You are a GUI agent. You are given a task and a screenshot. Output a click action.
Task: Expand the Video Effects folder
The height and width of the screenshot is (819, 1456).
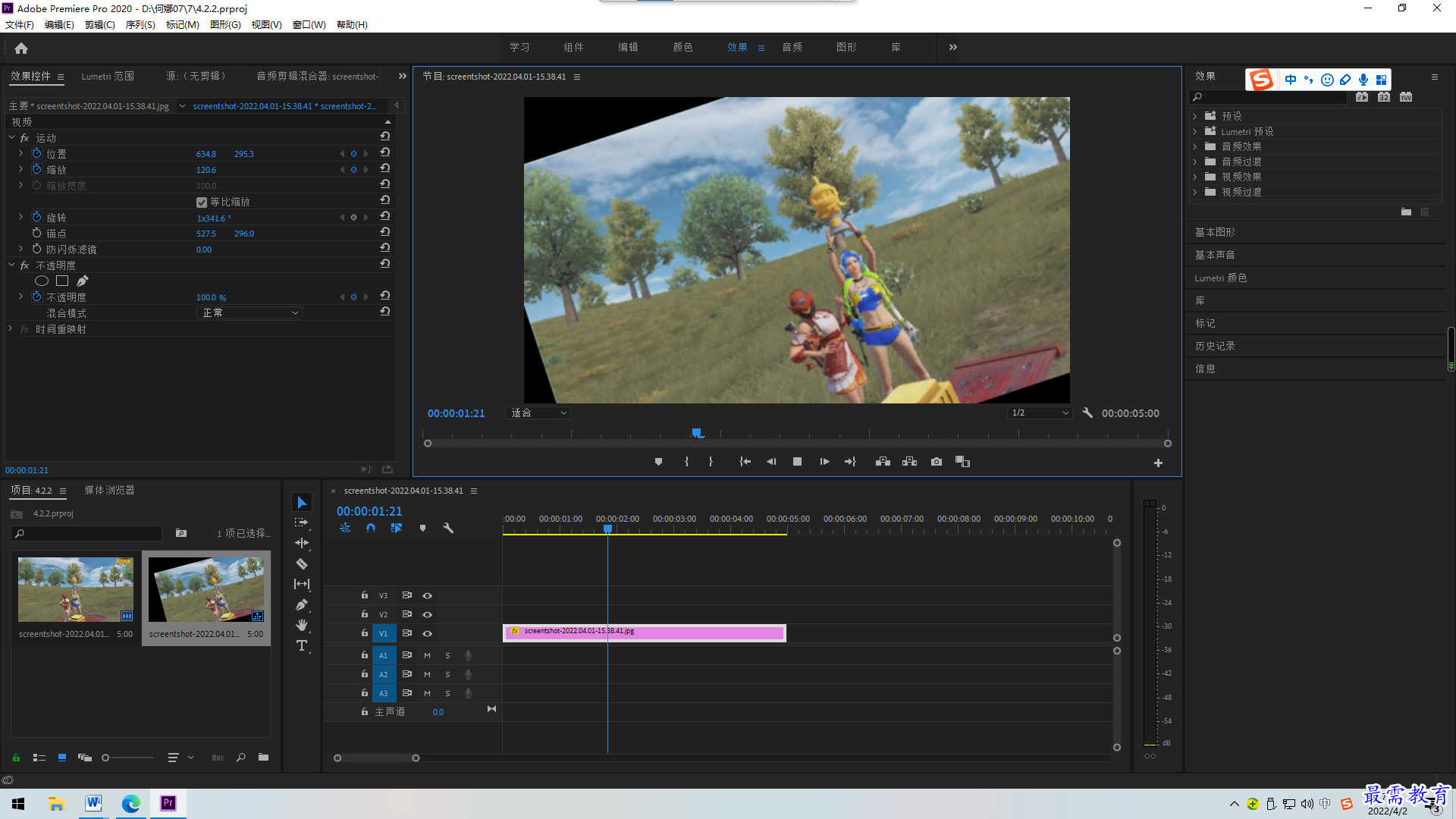(1195, 177)
